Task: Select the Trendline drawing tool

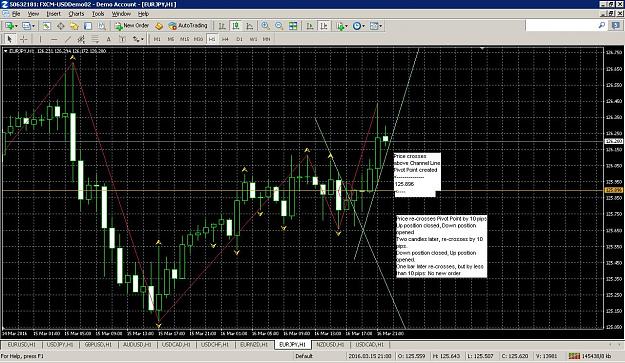Action: pyautogui.click(x=68, y=39)
